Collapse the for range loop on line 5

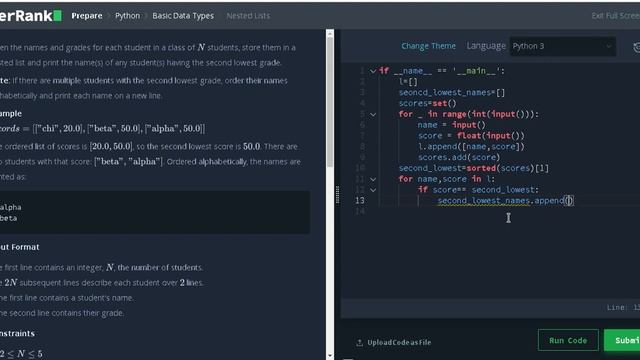pyautogui.click(x=373, y=115)
